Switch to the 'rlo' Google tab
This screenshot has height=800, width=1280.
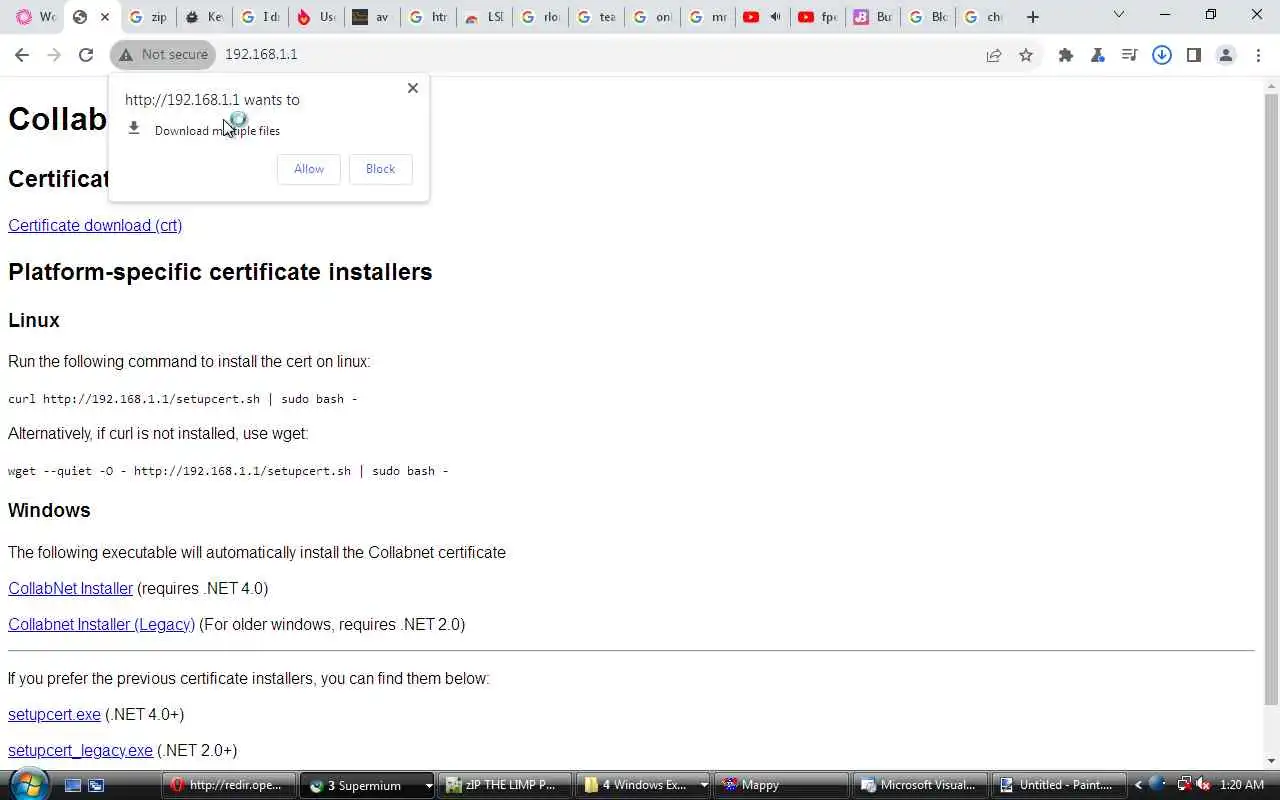[x=540, y=17]
